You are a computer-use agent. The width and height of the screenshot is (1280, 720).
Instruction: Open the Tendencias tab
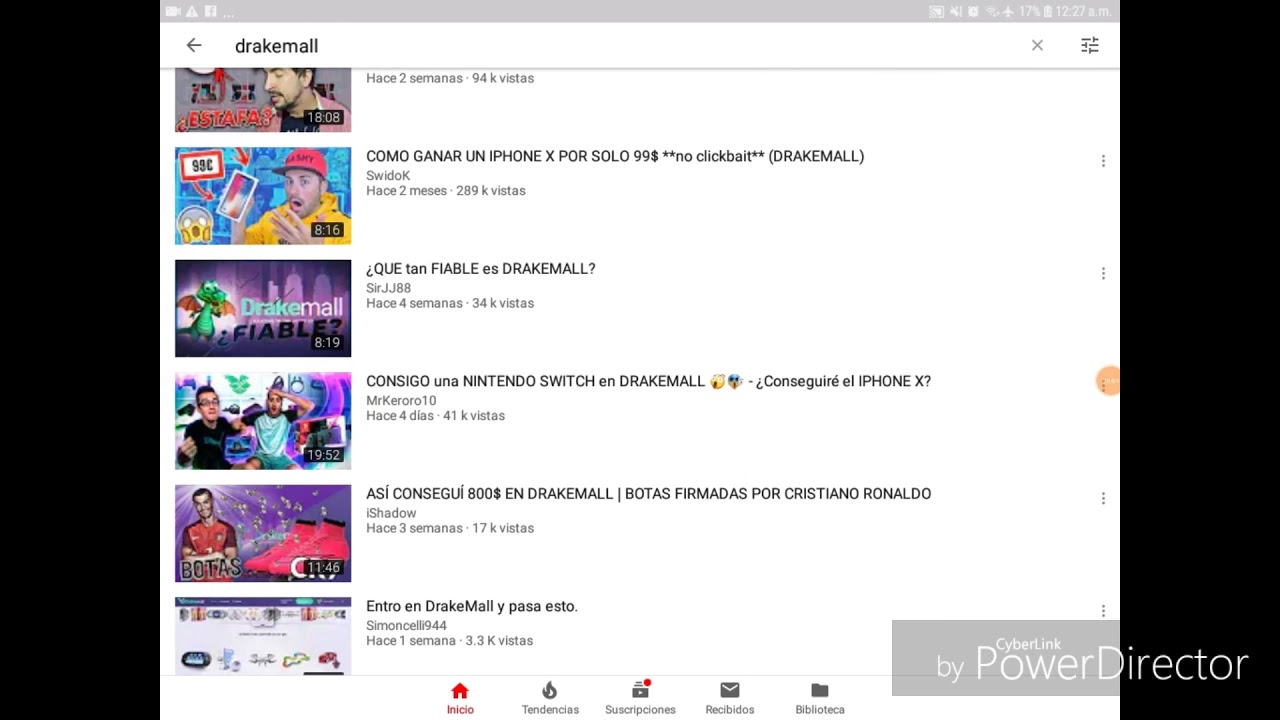coord(550,698)
